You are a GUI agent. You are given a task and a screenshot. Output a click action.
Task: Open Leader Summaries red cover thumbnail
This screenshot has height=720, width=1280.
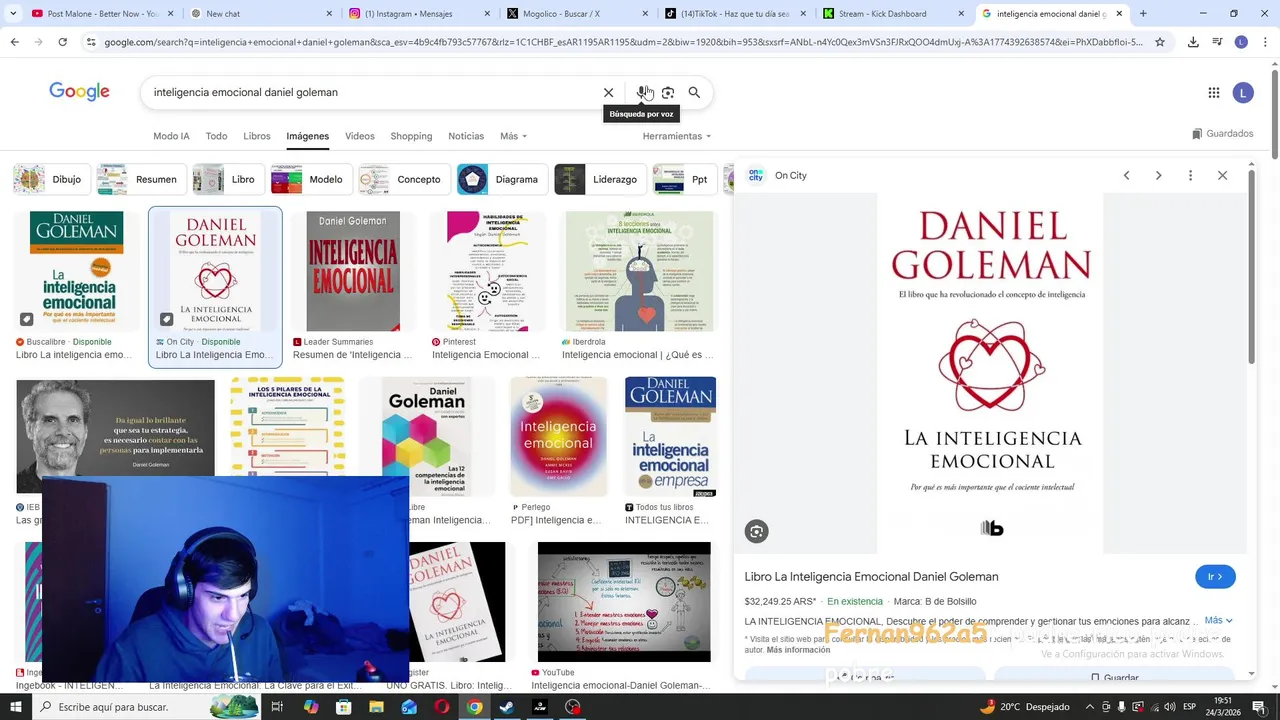pyautogui.click(x=353, y=271)
